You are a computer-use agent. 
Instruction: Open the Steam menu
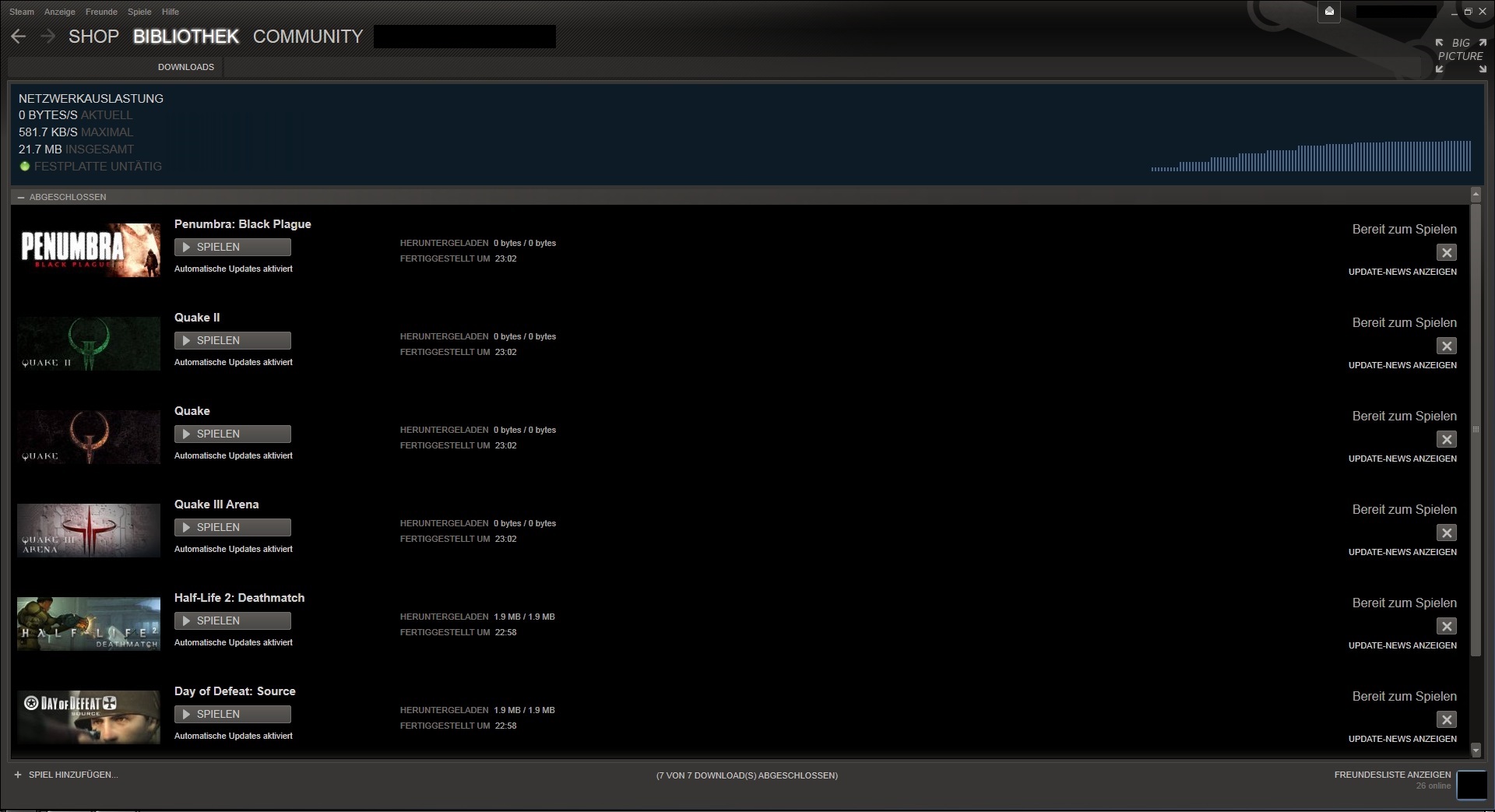tap(22, 12)
